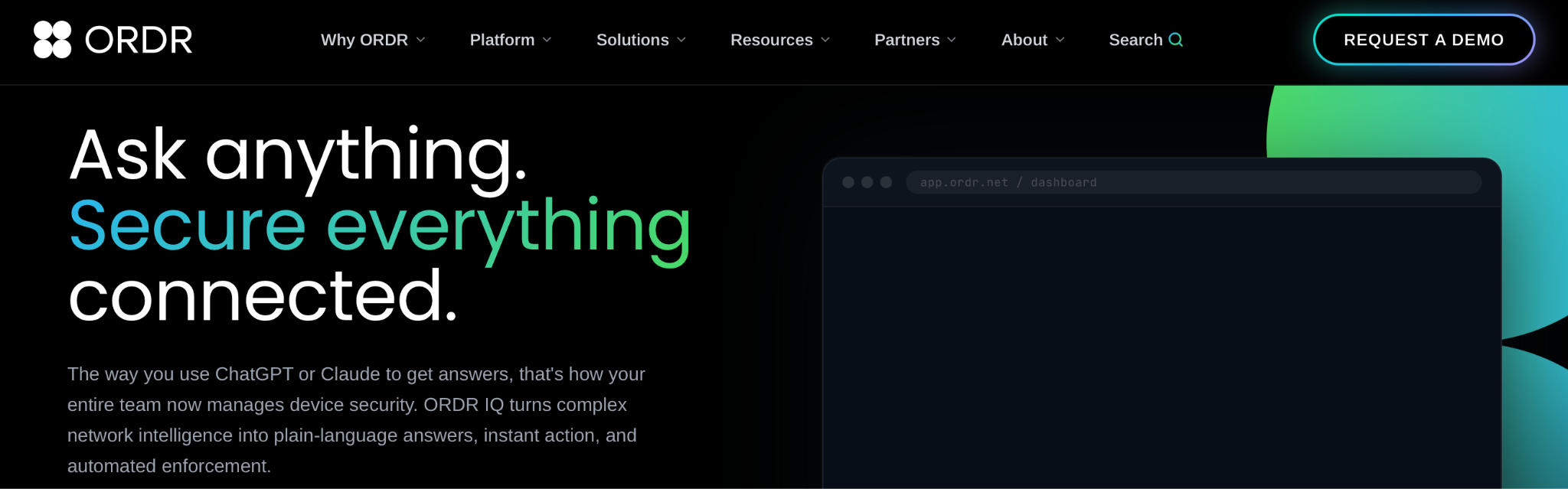
Task: Click the Request a Demo button
Action: (1424, 40)
